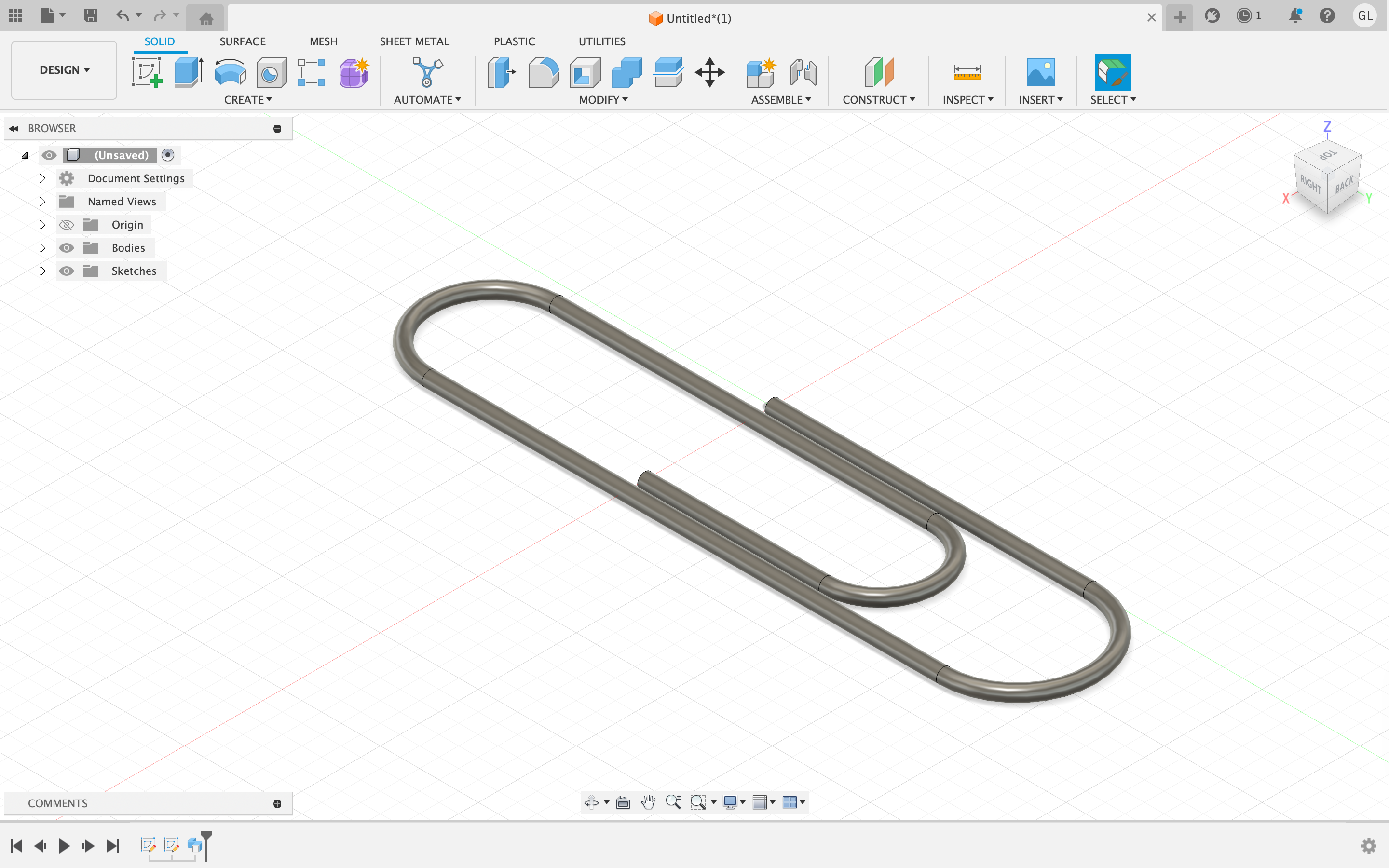
Task: Hide the Sketches folder with eye icon
Action: 67,271
